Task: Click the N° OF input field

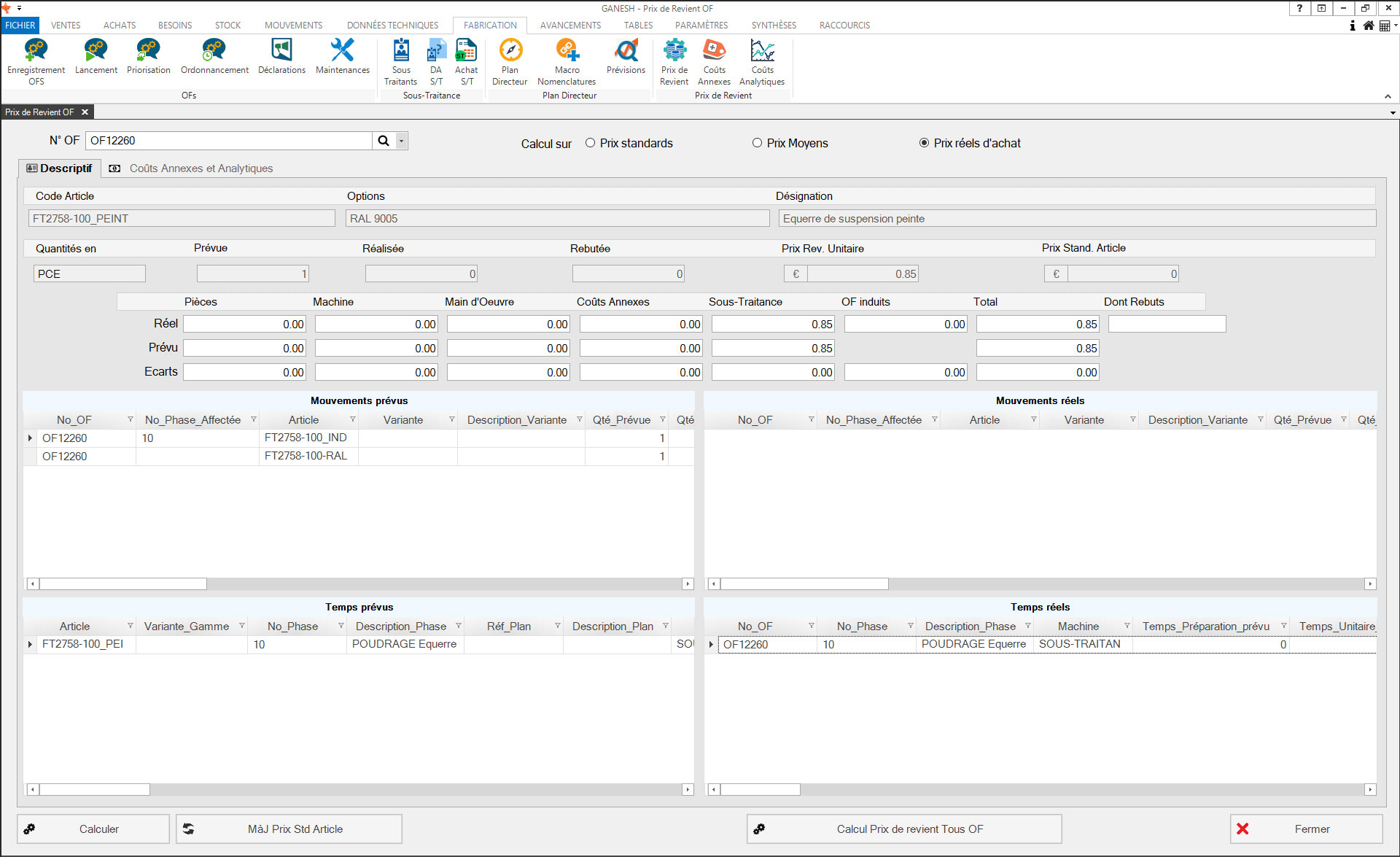Action: [228, 141]
